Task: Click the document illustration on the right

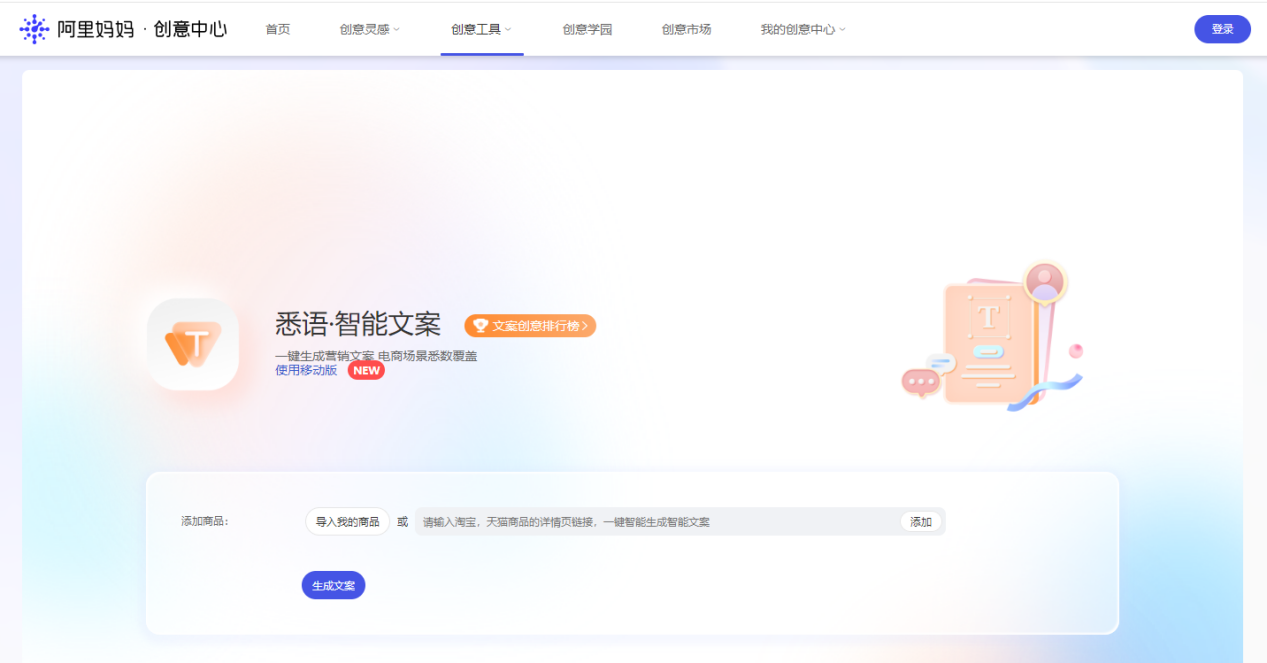Action: pos(992,336)
